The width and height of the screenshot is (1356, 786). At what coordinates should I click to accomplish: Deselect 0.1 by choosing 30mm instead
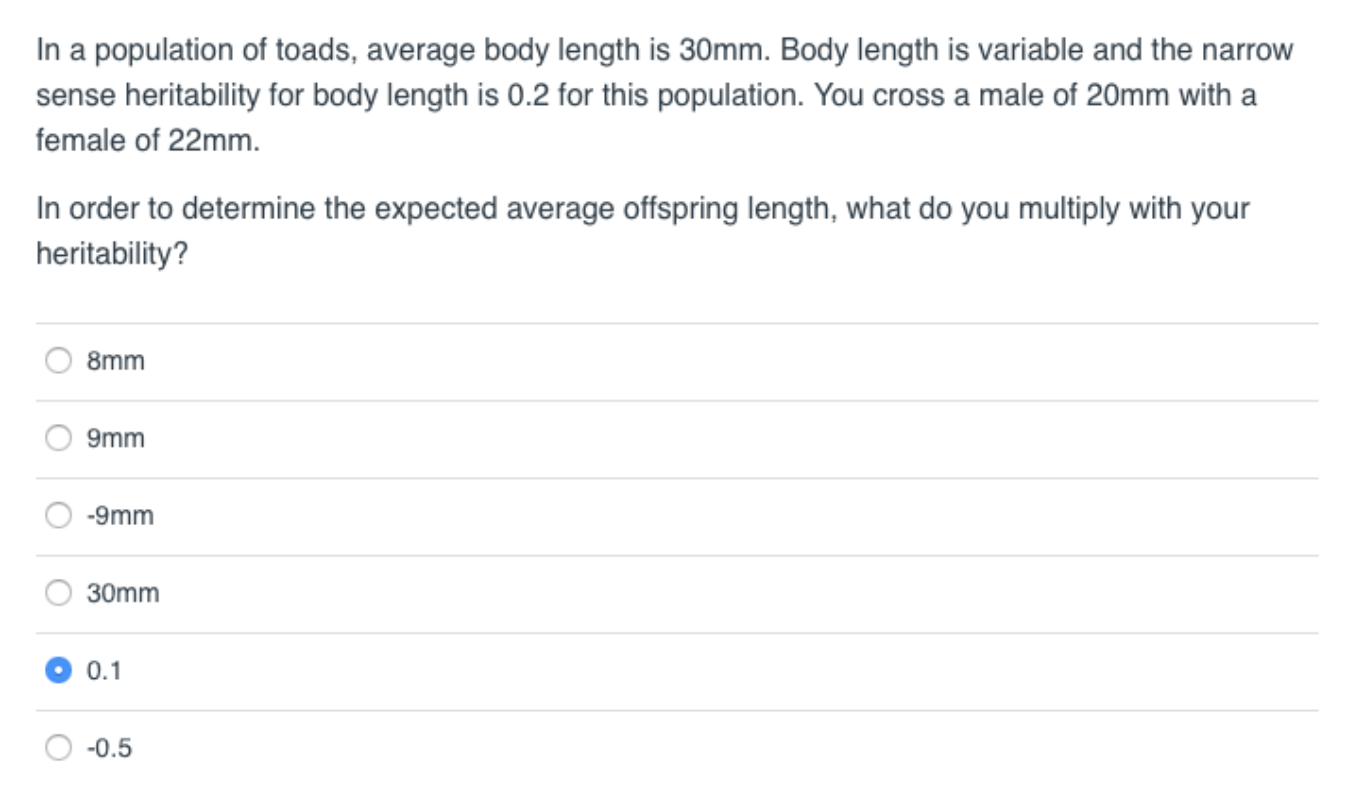click(57, 592)
